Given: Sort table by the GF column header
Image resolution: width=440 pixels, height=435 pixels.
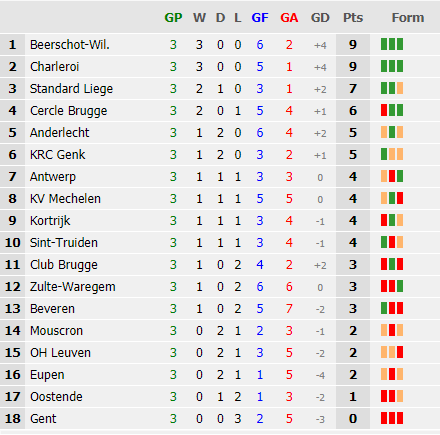Looking at the screenshot, I should [x=260, y=18].
